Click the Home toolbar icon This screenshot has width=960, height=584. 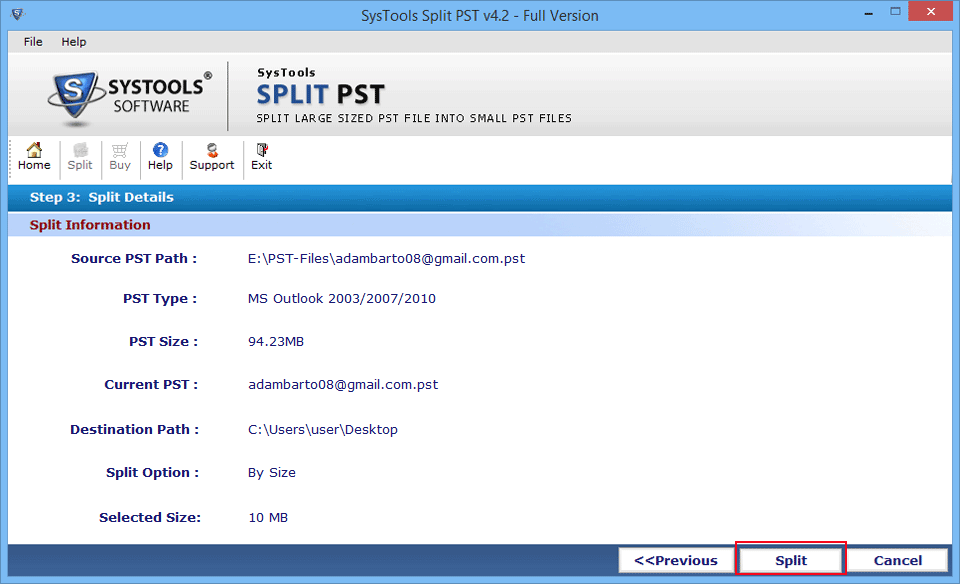(34, 156)
